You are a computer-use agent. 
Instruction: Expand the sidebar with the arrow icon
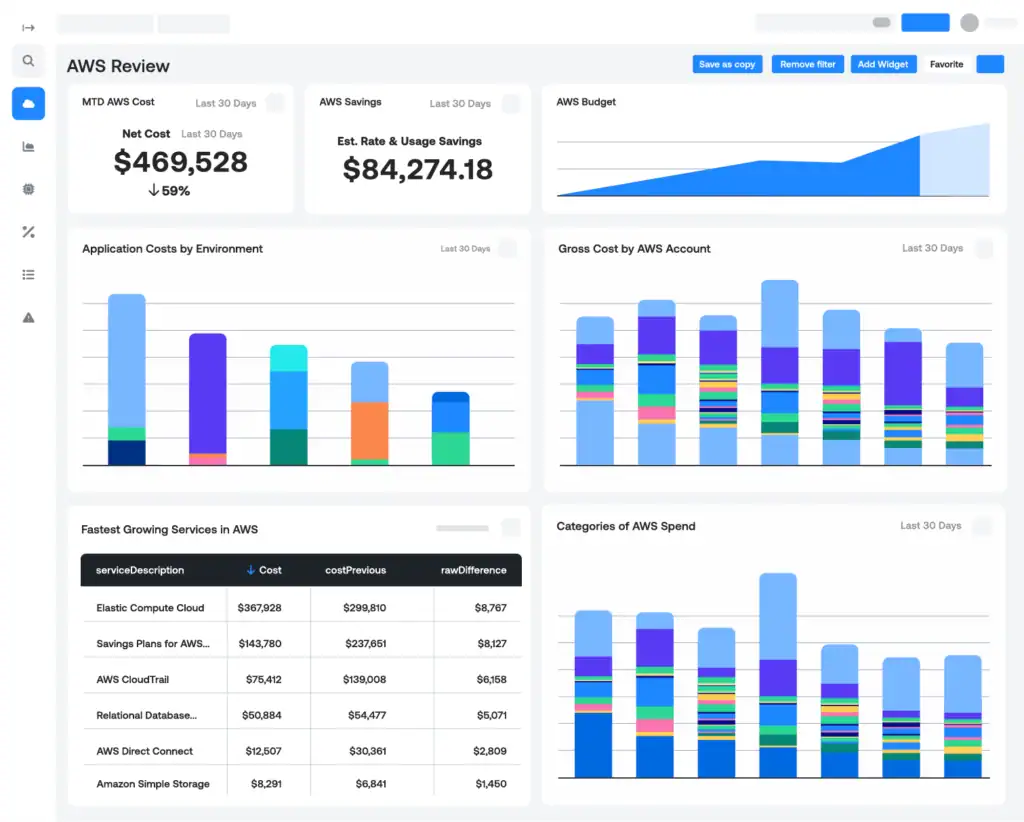pyautogui.click(x=28, y=27)
